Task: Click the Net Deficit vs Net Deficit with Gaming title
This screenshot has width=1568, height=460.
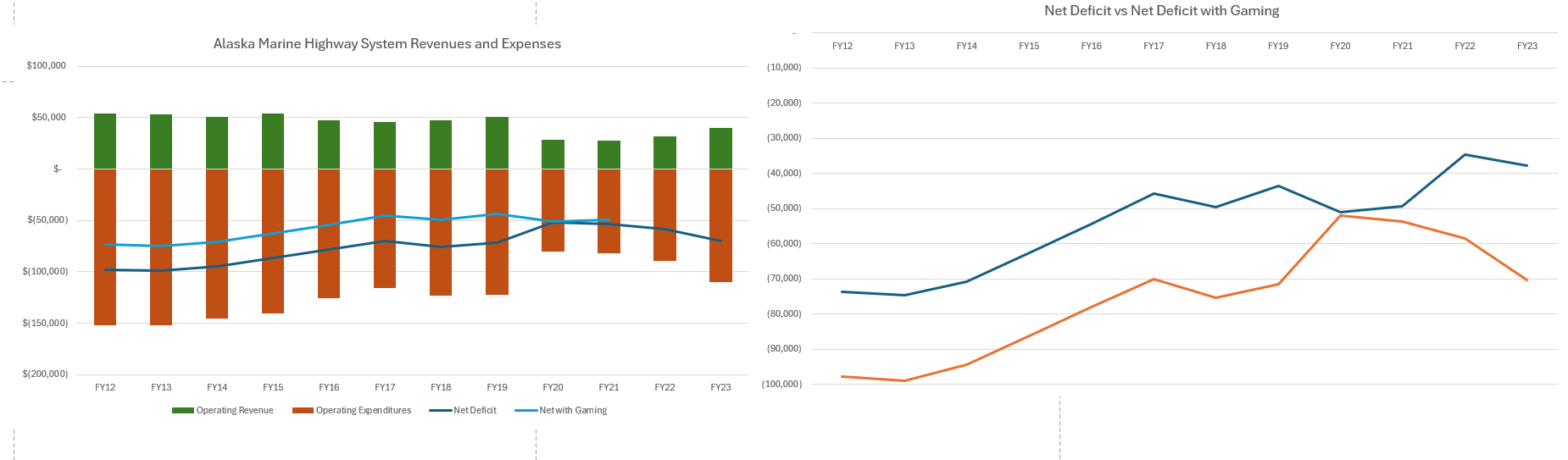Action: coord(1161,11)
